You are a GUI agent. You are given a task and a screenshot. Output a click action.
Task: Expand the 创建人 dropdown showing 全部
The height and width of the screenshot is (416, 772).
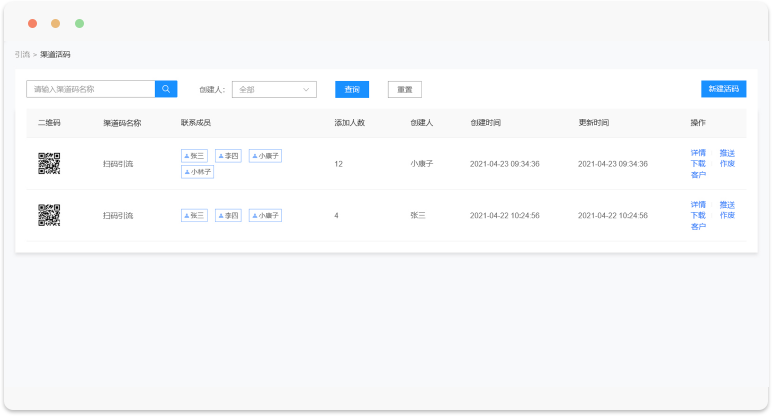pos(274,89)
